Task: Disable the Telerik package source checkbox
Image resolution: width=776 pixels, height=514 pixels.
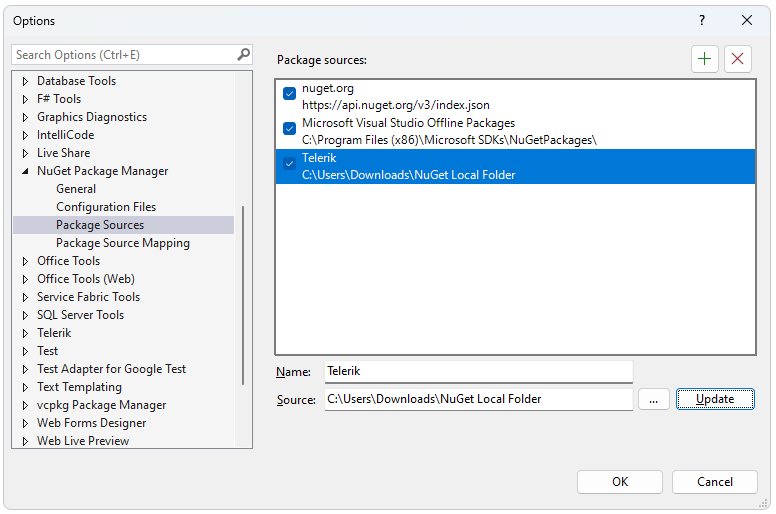Action: coord(290,163)
